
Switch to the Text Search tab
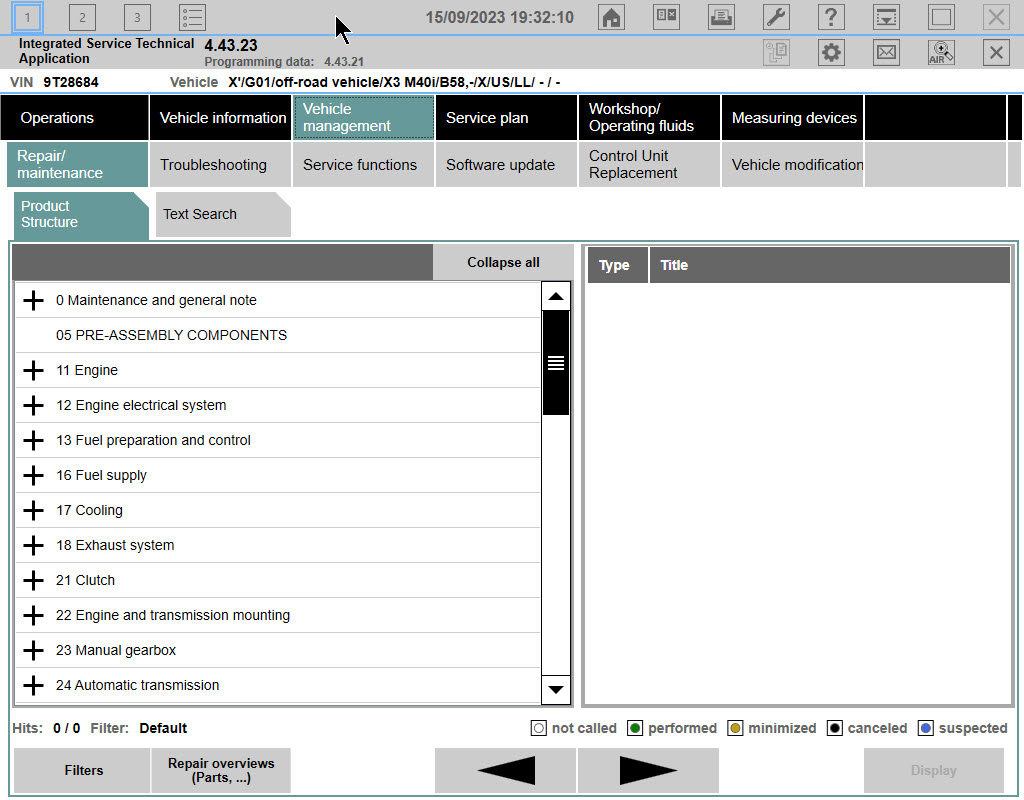click(x=223, y=214)
